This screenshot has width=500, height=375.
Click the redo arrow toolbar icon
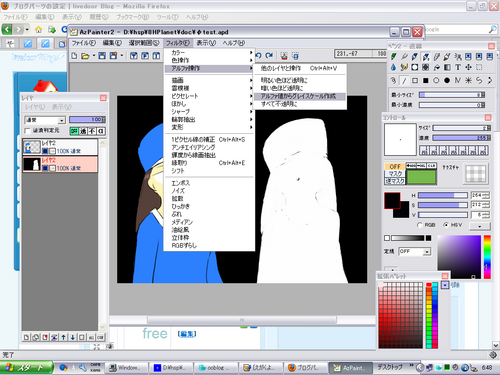point(269,56)
